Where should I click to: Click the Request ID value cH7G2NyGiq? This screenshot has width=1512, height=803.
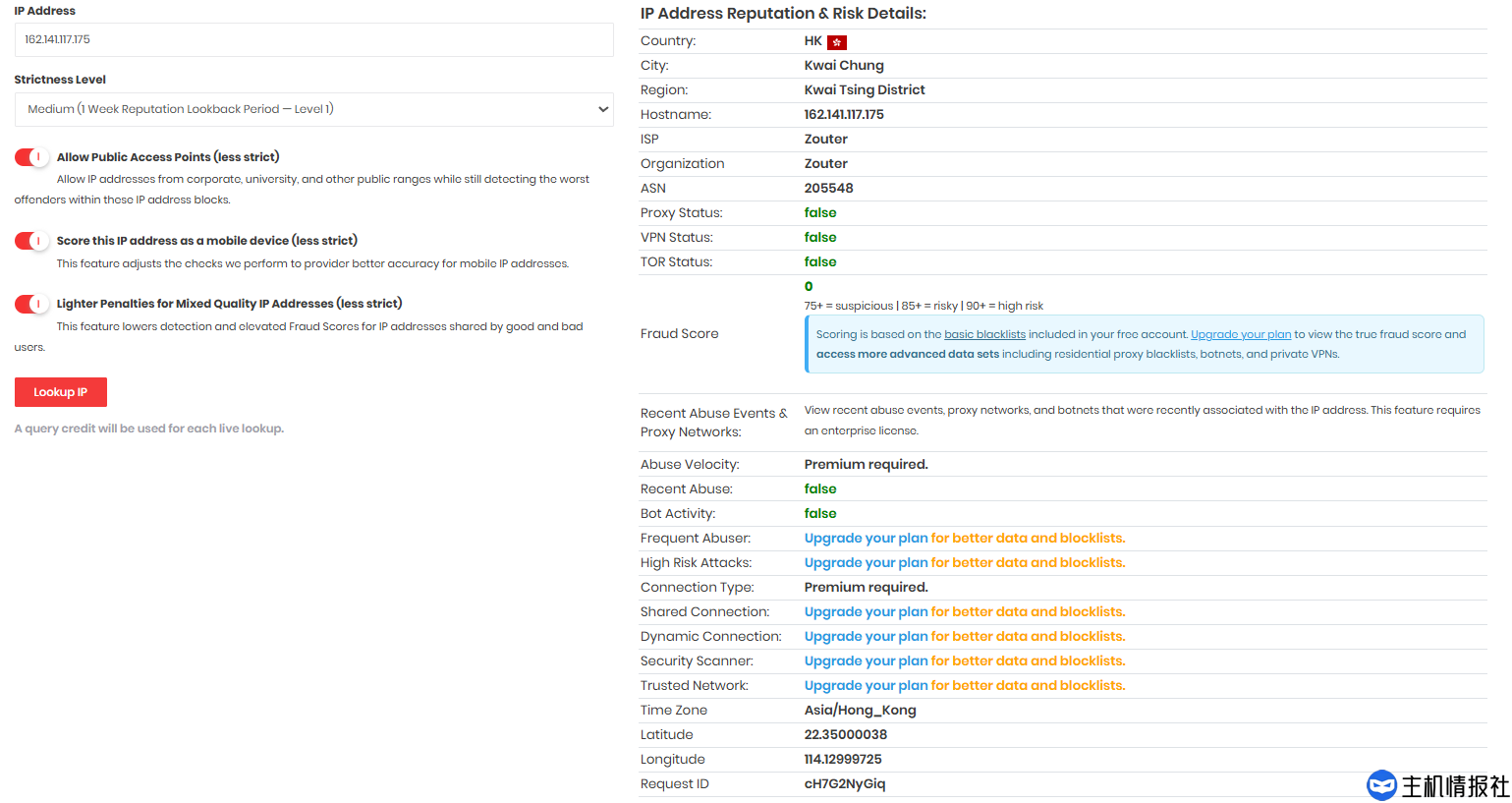click(844, 784)
